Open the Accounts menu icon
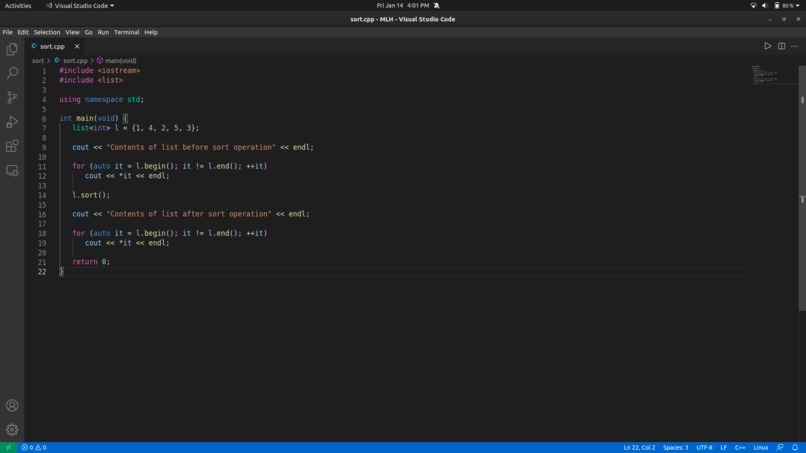 (12, 405)
